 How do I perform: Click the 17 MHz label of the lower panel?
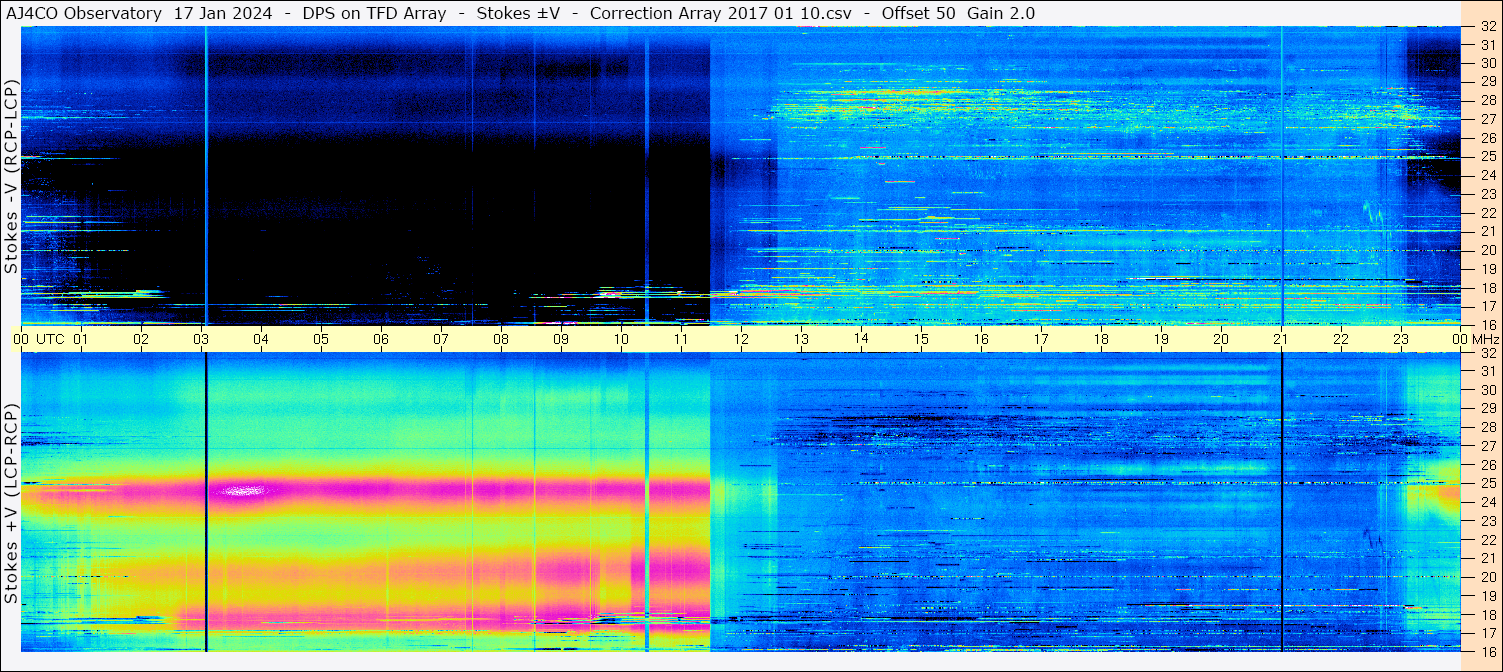(x=1487, y=633)
